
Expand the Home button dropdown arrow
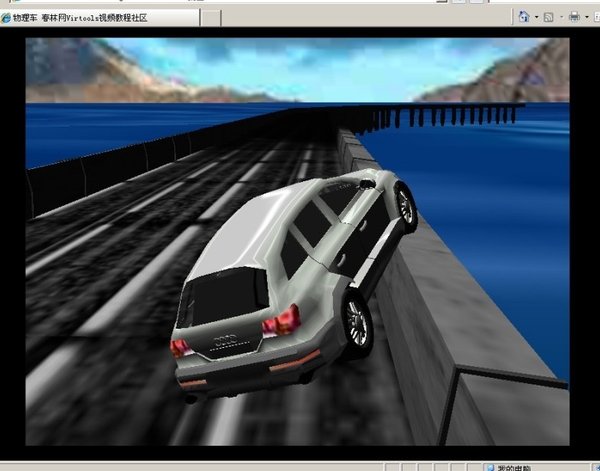(x=536, y=17)
